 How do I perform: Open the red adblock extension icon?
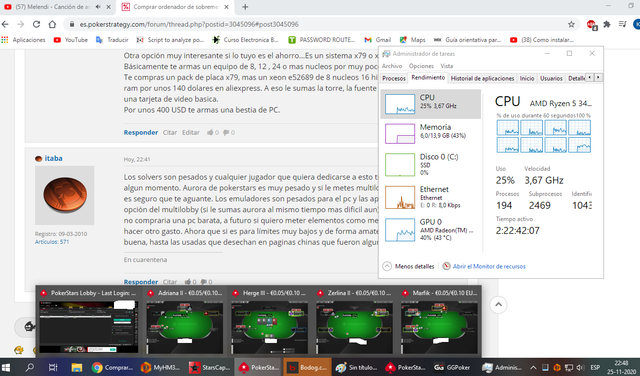pyautogui.click(x=591, y=25)
